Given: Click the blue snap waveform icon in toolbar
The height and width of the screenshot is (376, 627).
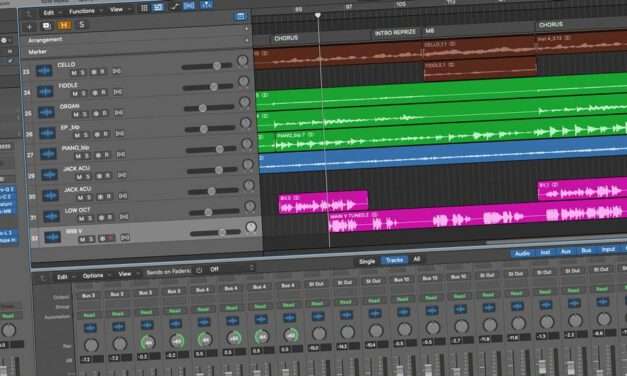Looking at the screenshot, I should point(206,4).
